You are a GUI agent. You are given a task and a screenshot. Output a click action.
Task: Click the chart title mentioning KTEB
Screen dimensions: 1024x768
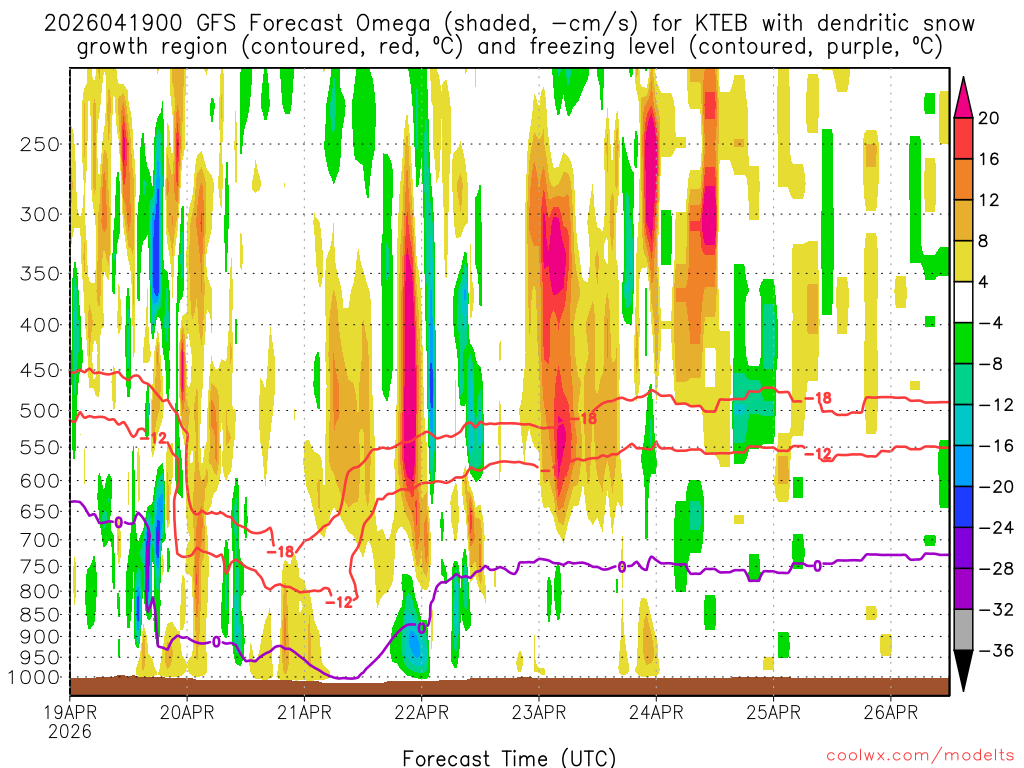[509, 35]
